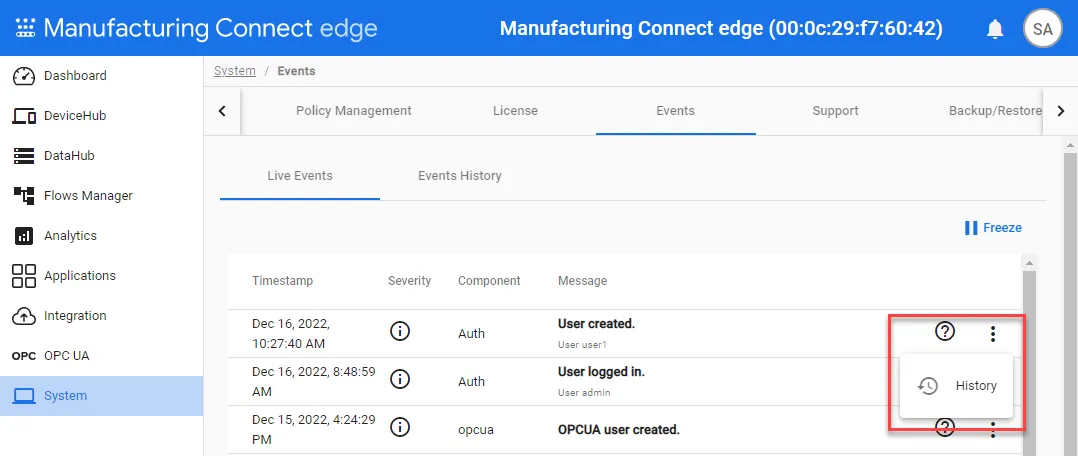
Task: Click the Message column header
Action: pyautogui.click(x=582, y=281)
